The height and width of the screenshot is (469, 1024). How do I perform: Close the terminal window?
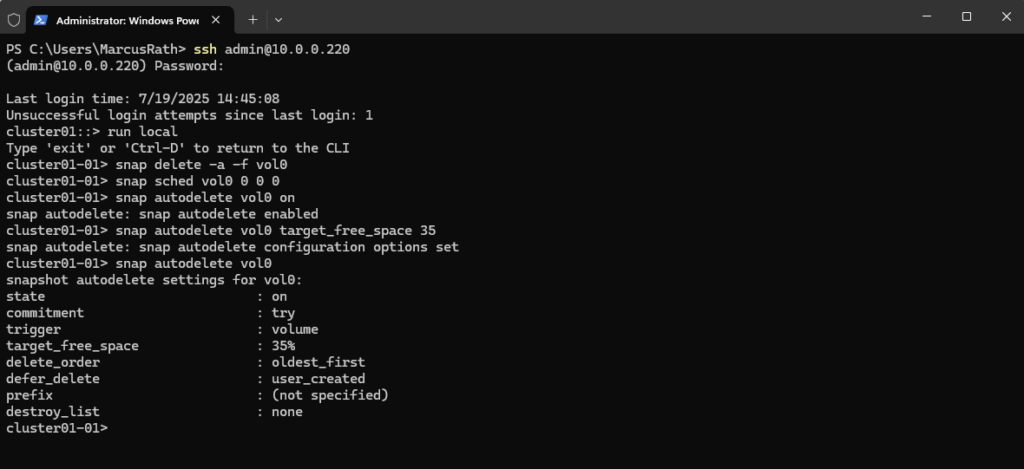coord(1006,17)
